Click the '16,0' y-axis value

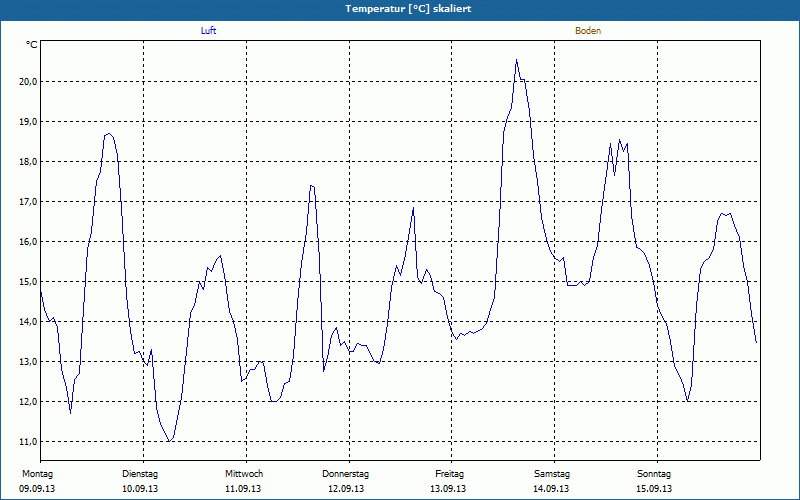pyautogui.click(x=28, y=241)
